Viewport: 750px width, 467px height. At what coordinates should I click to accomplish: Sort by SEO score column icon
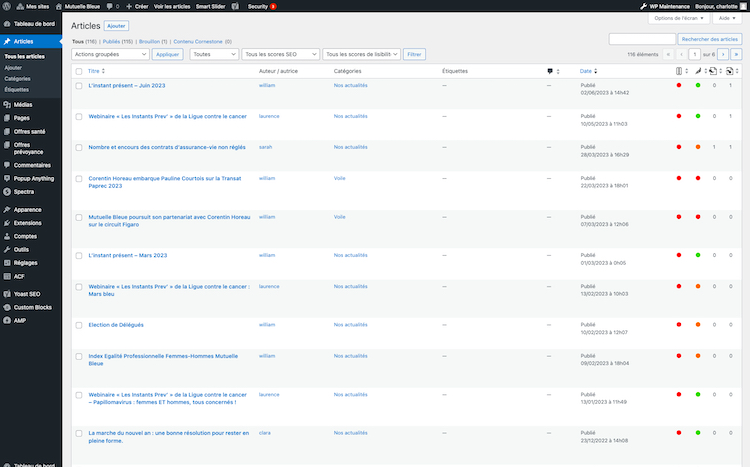[681, 71]
